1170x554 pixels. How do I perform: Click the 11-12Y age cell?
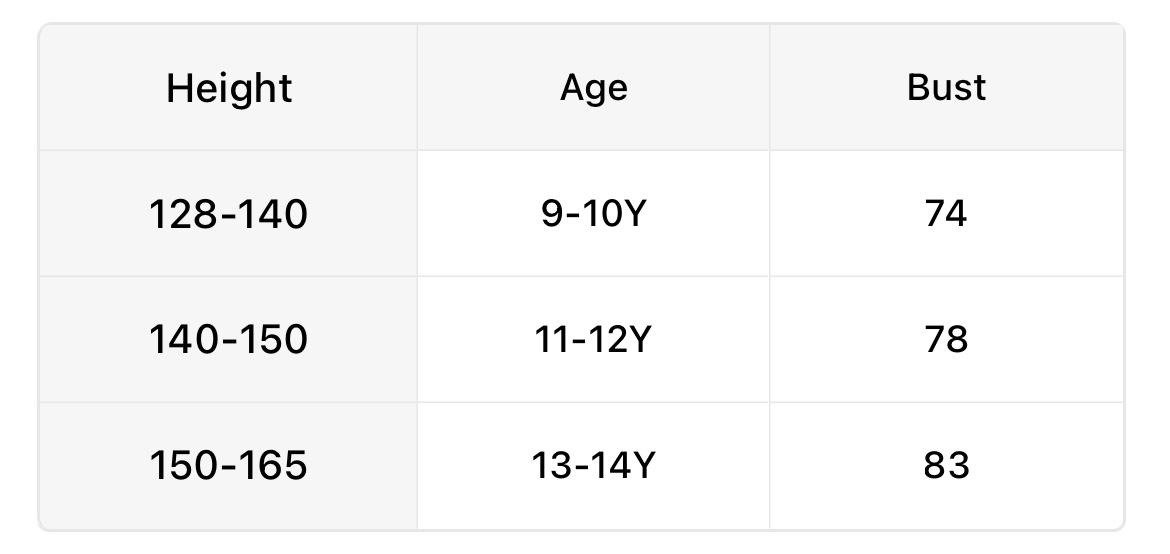click(x=594, y=340)
